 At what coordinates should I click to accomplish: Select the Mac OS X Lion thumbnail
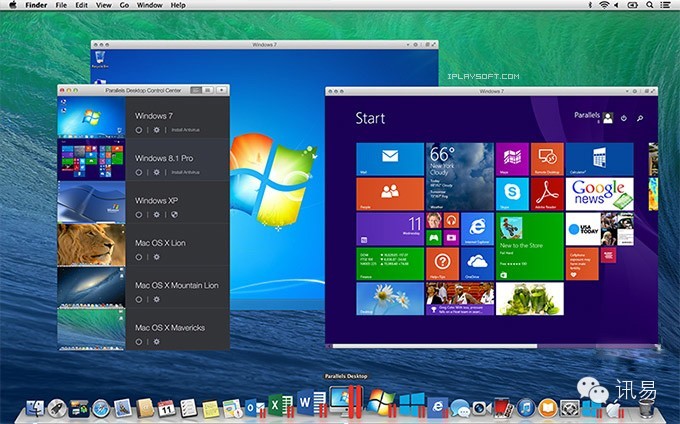[92, 245]
